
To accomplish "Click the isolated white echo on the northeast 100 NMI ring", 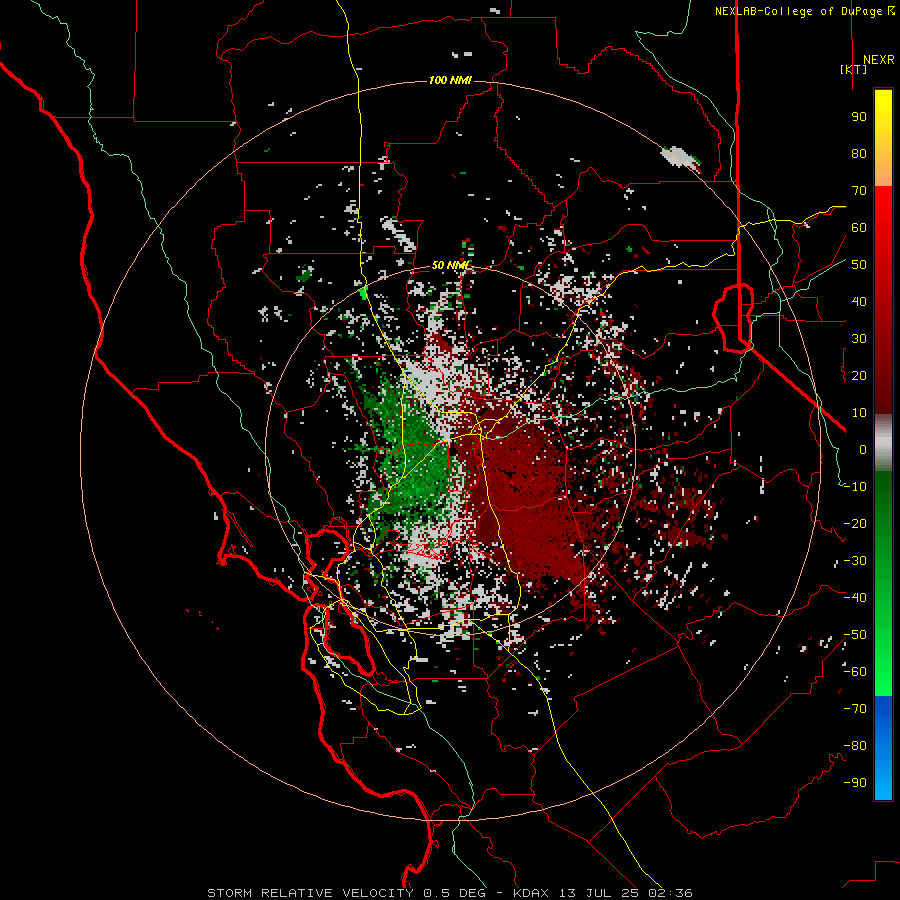I will (680, 158).
